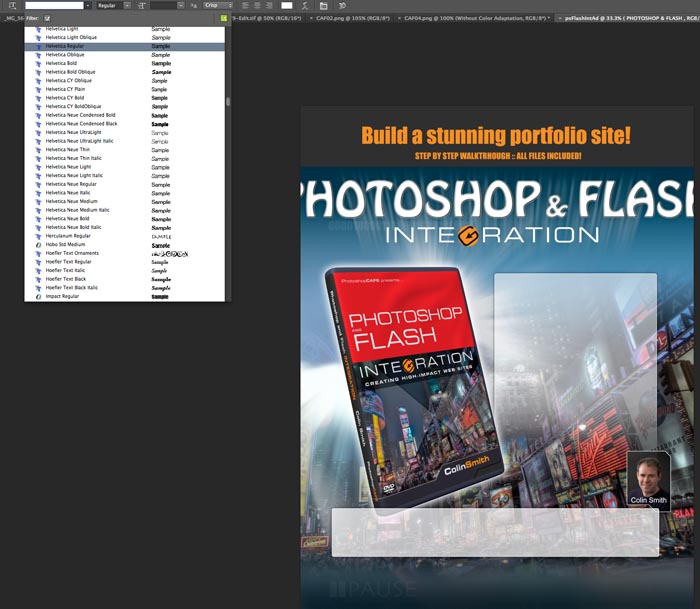This screenshot has height=609, width=700.
Task: Click the font list scrollbar thumb
Action: 228,101
